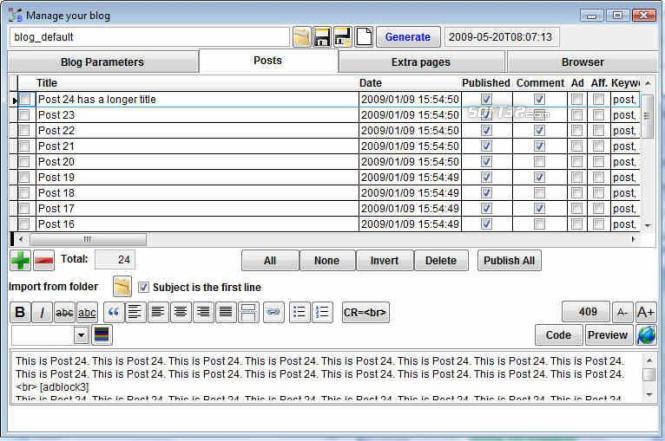The image size is (665, 441).
Task: Align text left
Action: click(158, 313)
